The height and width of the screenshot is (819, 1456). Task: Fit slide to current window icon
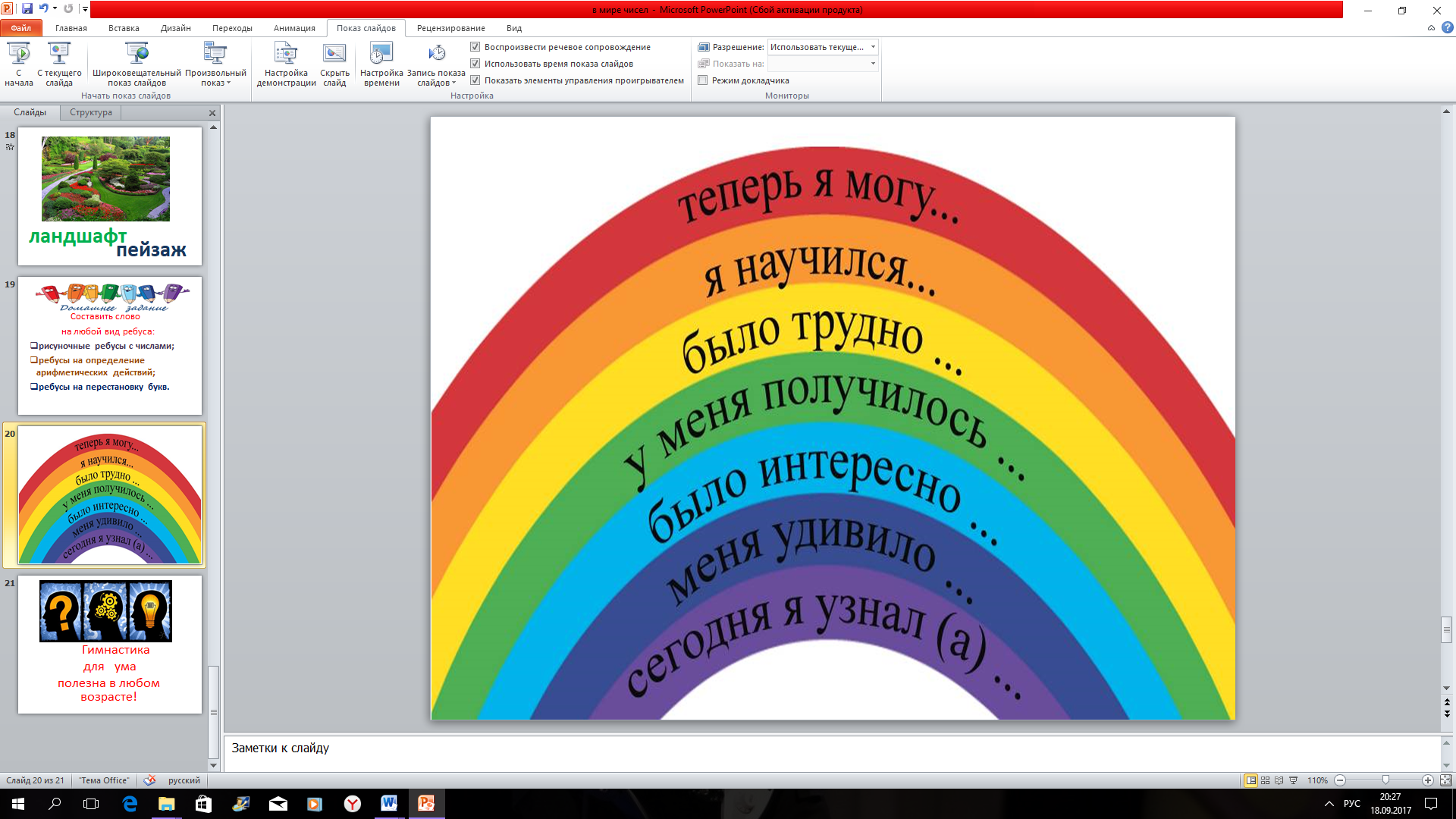click(1445, 780)
